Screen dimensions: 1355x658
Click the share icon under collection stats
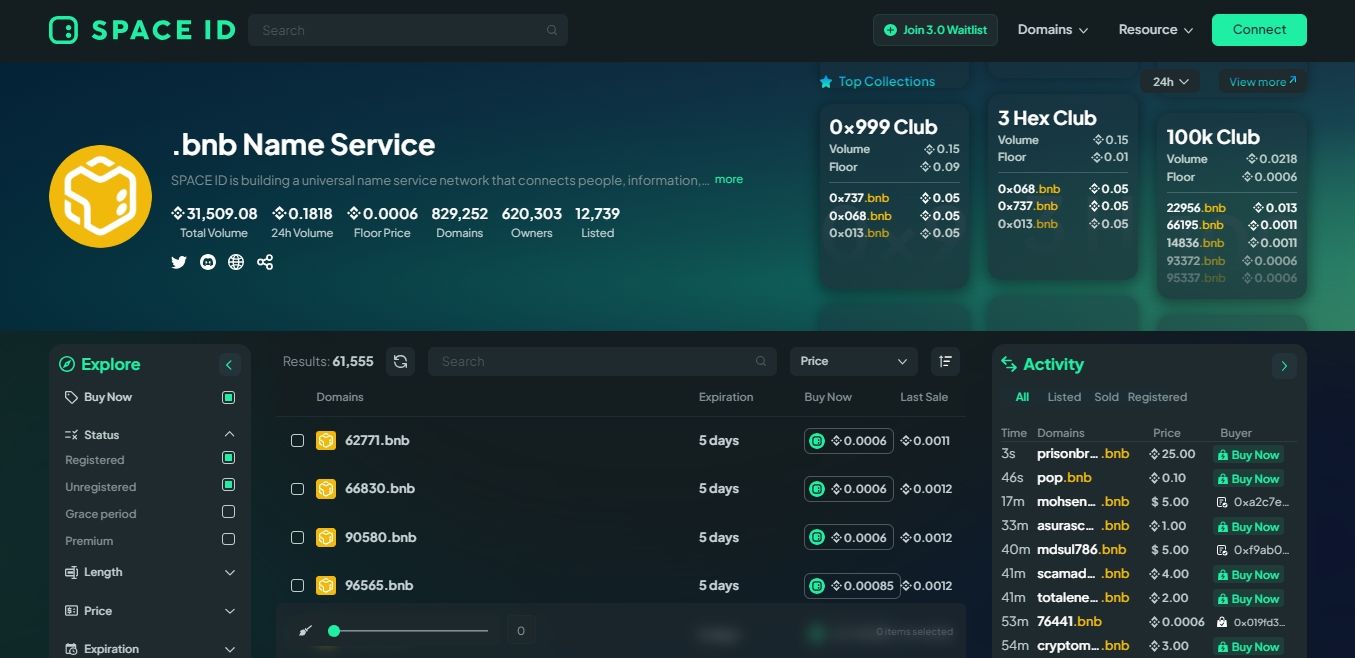265,262
